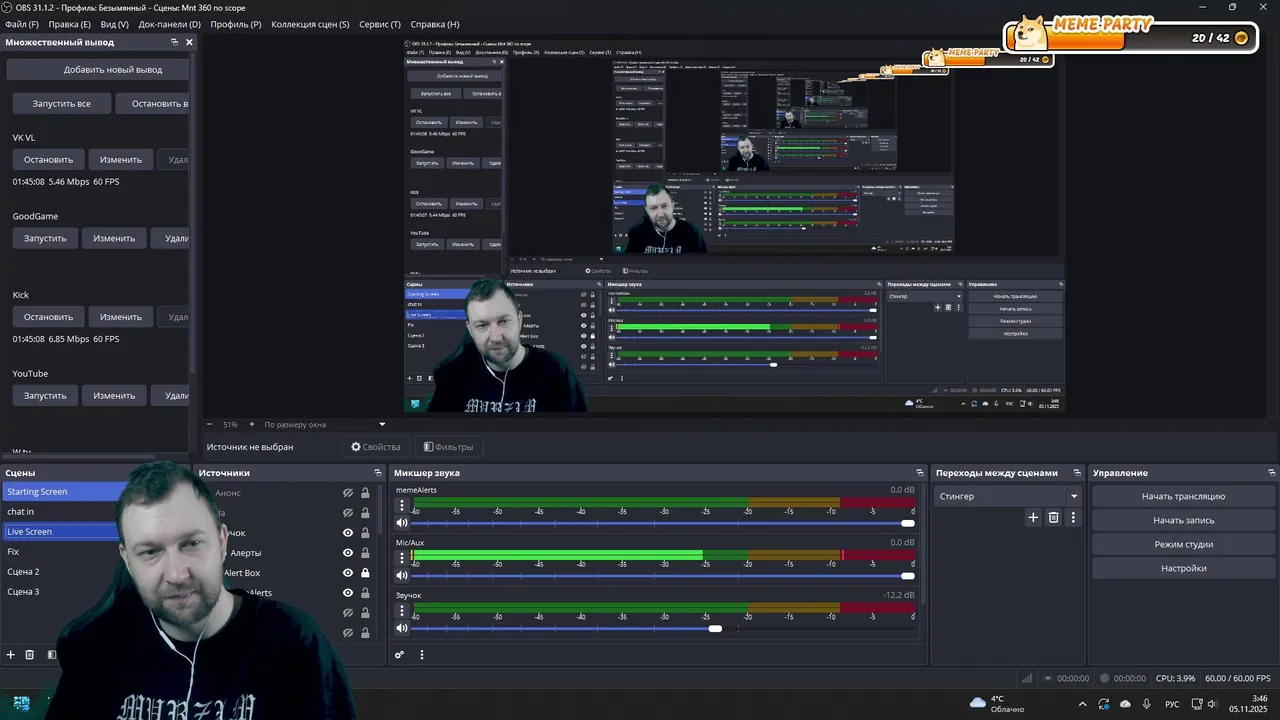
Task: Select scene Сцена 2
Action: click(62, 572)
